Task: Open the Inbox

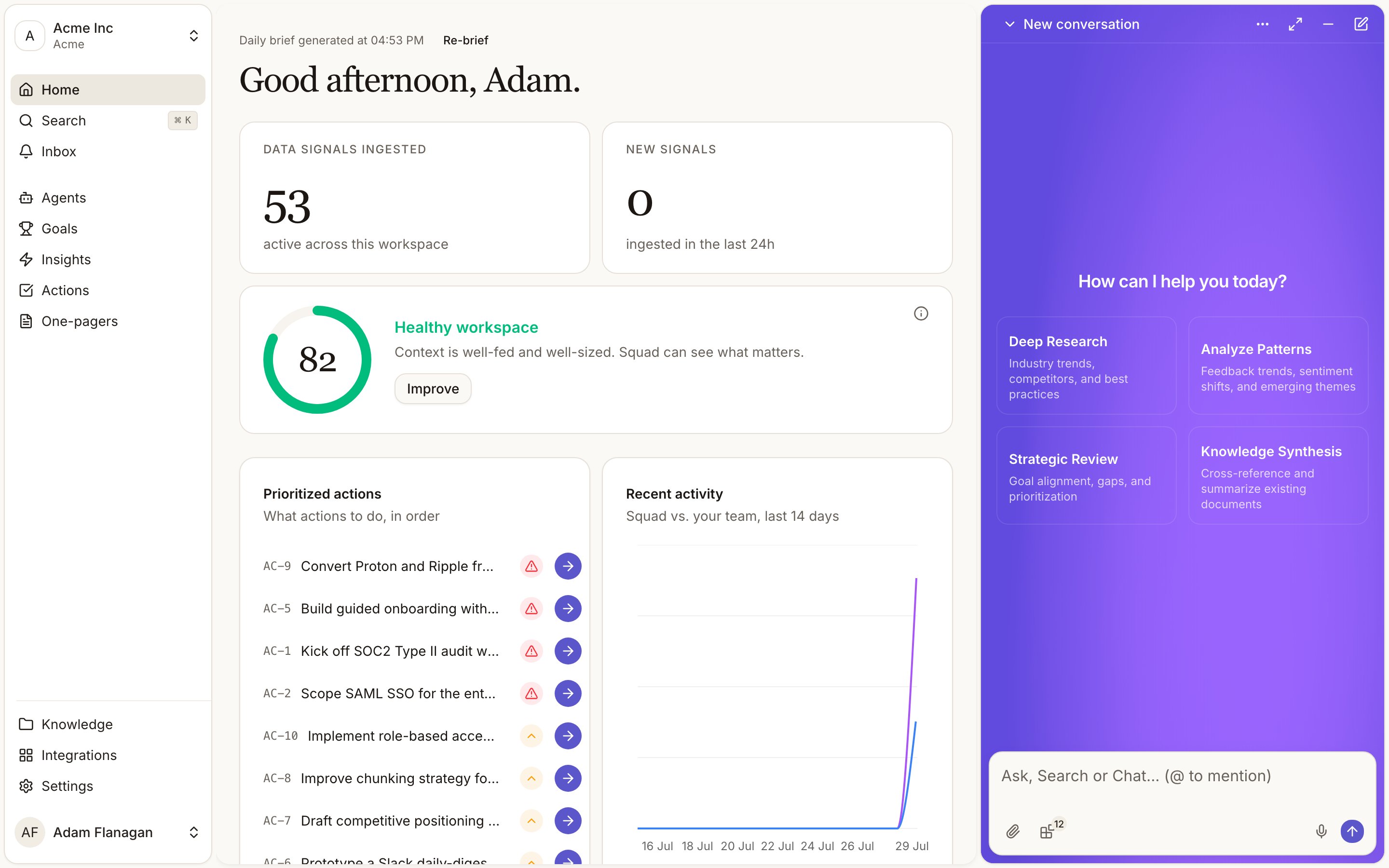Action: coord(108,151)
